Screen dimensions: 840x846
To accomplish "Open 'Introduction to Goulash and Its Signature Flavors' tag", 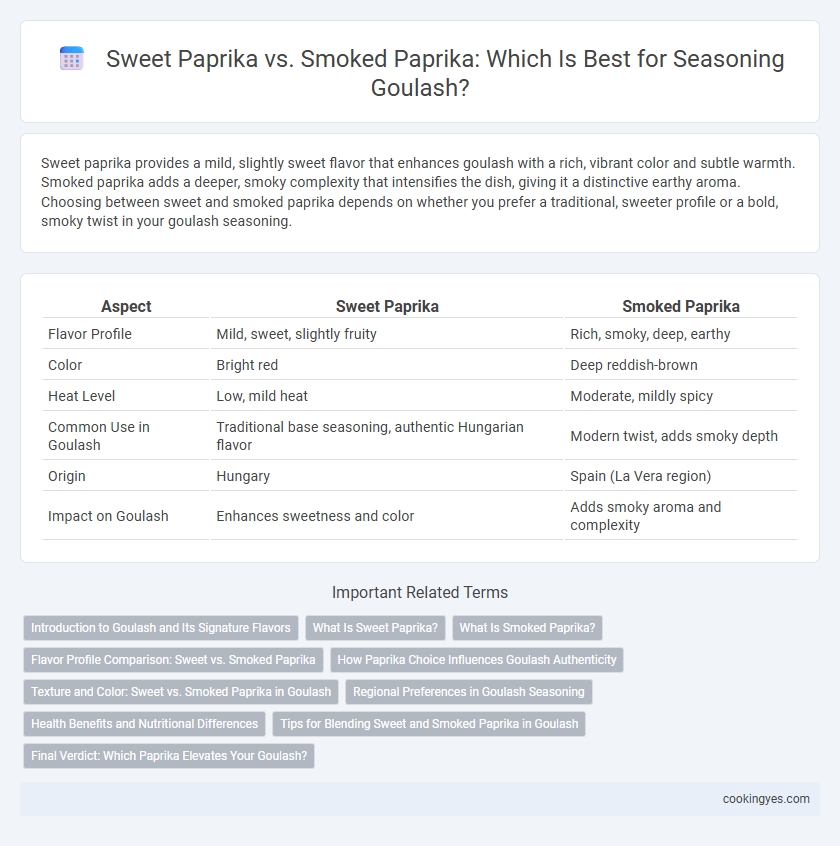I will tap(161, 628).
